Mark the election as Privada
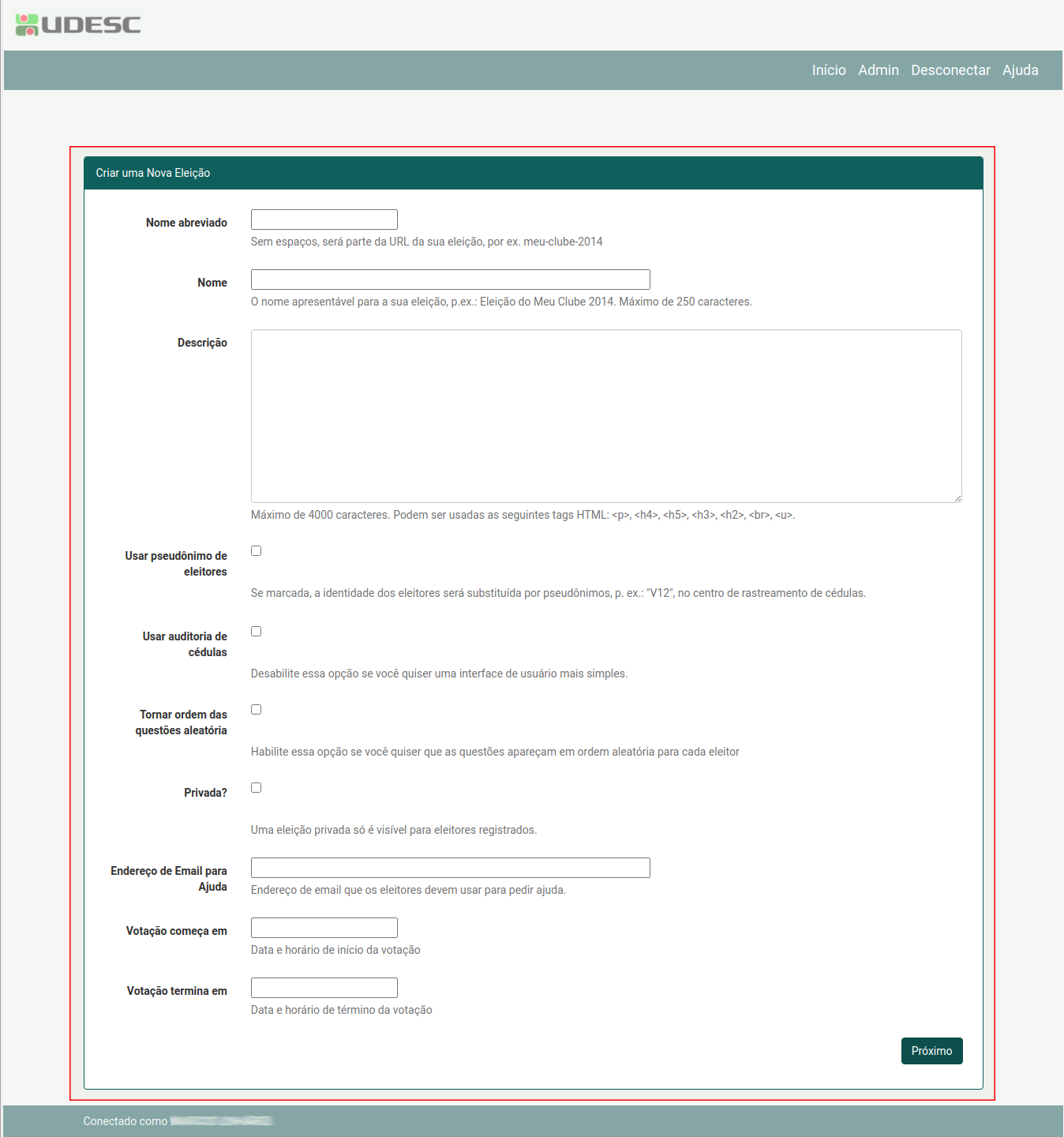Viewport: 1064px width, 1137px height. coord(256,788)
